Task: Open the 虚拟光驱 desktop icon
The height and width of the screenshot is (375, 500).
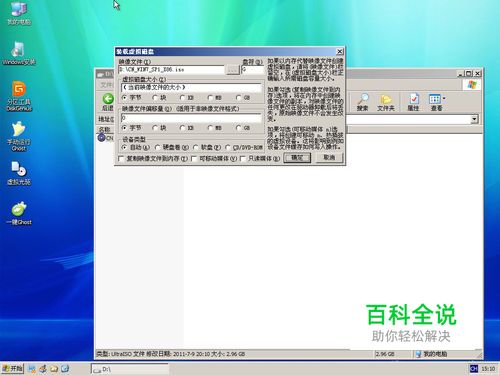Action: (19, 173)
